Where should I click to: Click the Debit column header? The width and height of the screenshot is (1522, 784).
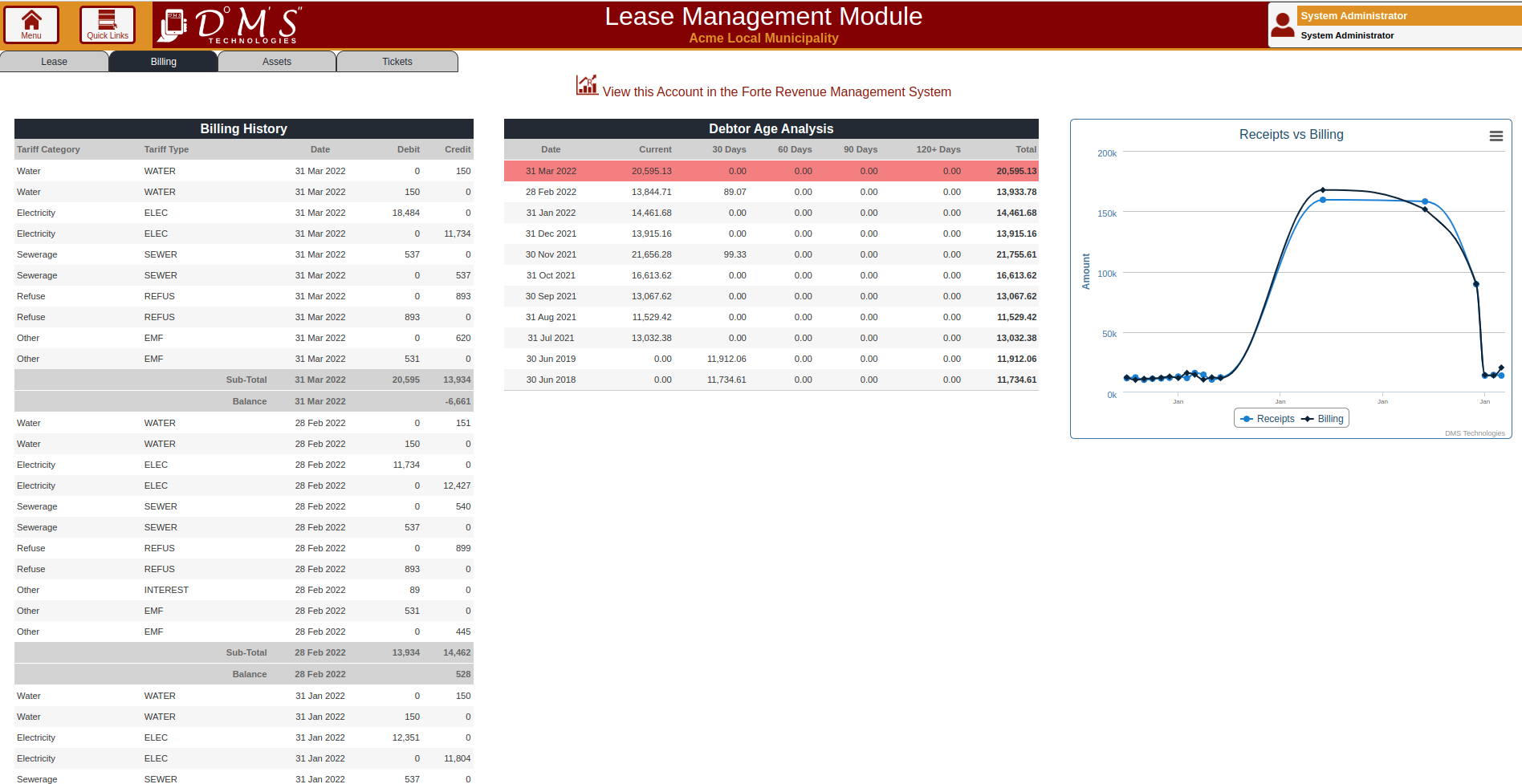pos(408,149)
